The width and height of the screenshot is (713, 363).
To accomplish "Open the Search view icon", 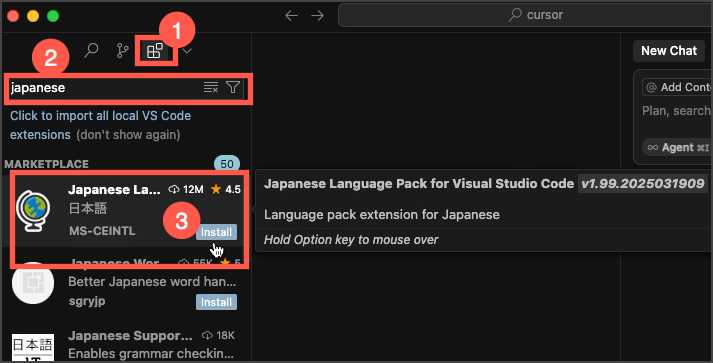I will click(91, 50).
